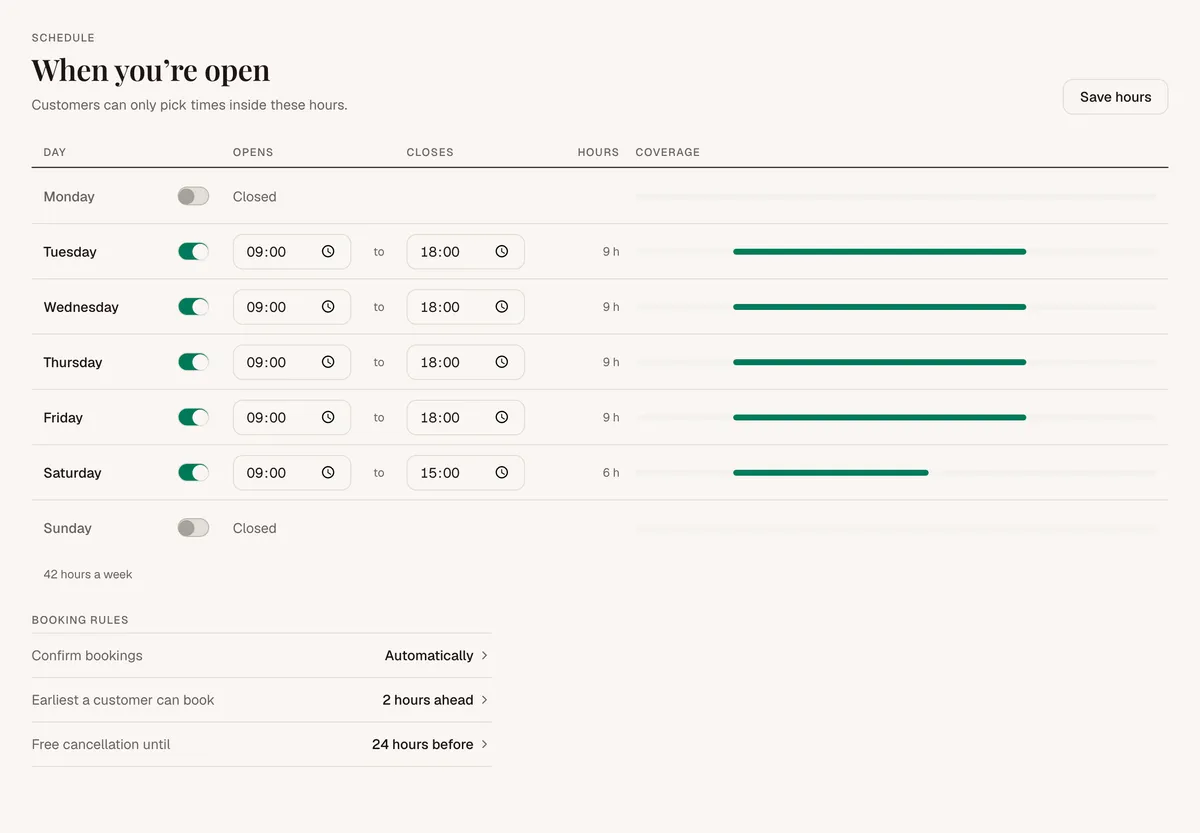Click the Sunday Closed label
1200x833 pixels.
(x=255, y=528)
